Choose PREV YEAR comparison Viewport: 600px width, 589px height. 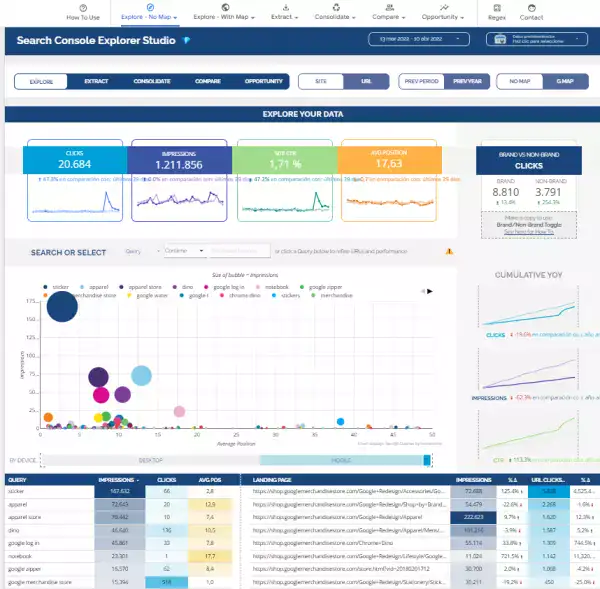tap(467, 81)
